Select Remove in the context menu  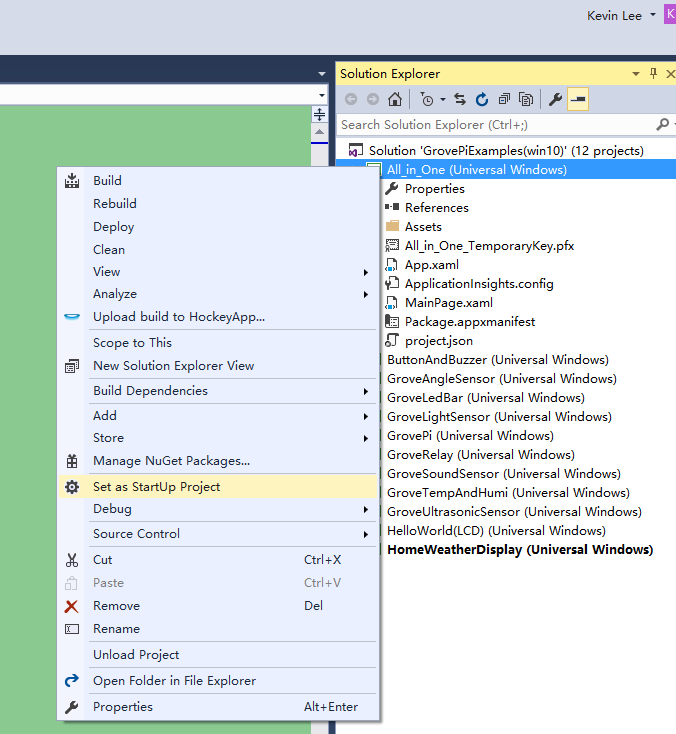tap(218, 606)
